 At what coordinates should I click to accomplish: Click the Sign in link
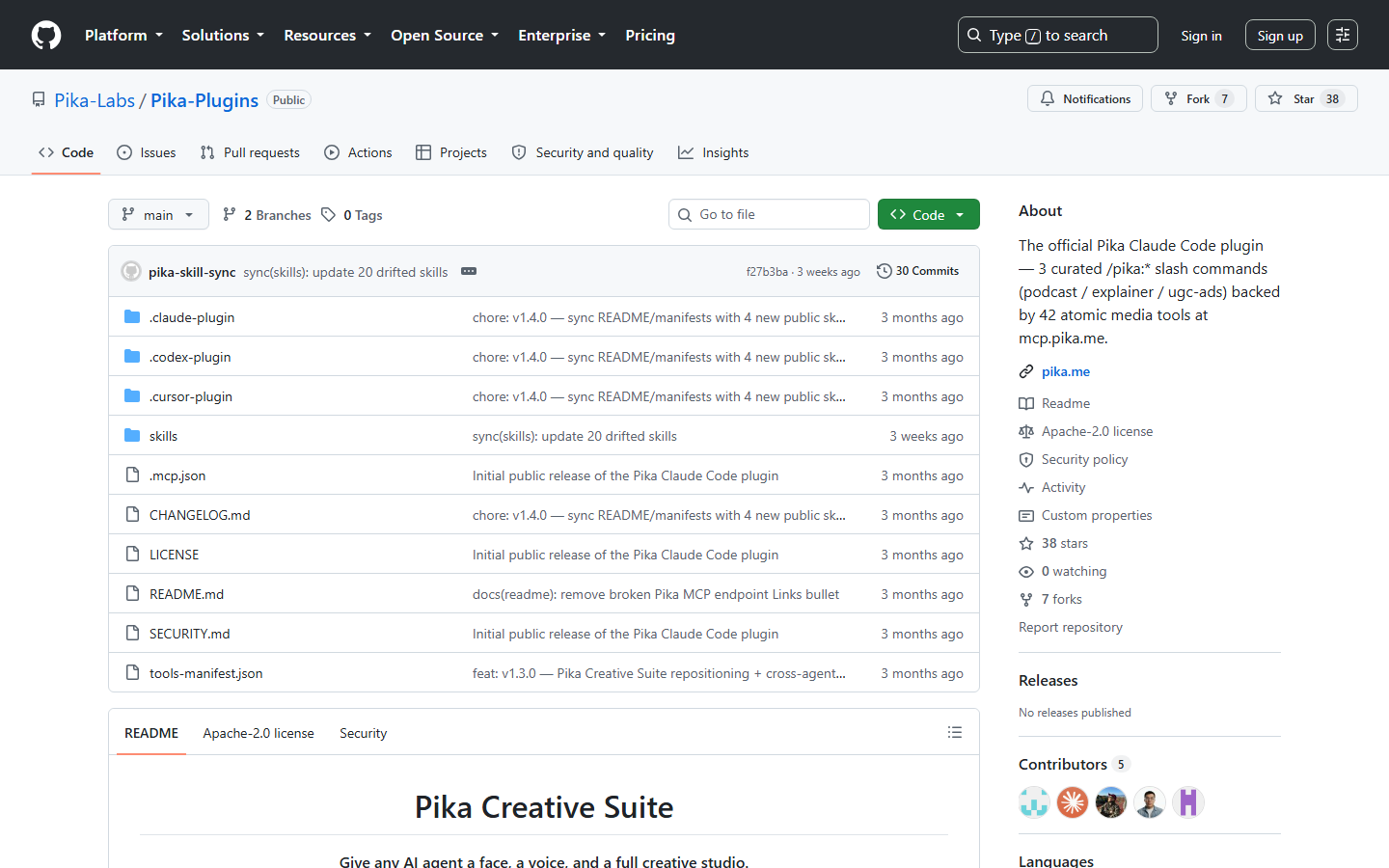click(x=1201, y=35)
